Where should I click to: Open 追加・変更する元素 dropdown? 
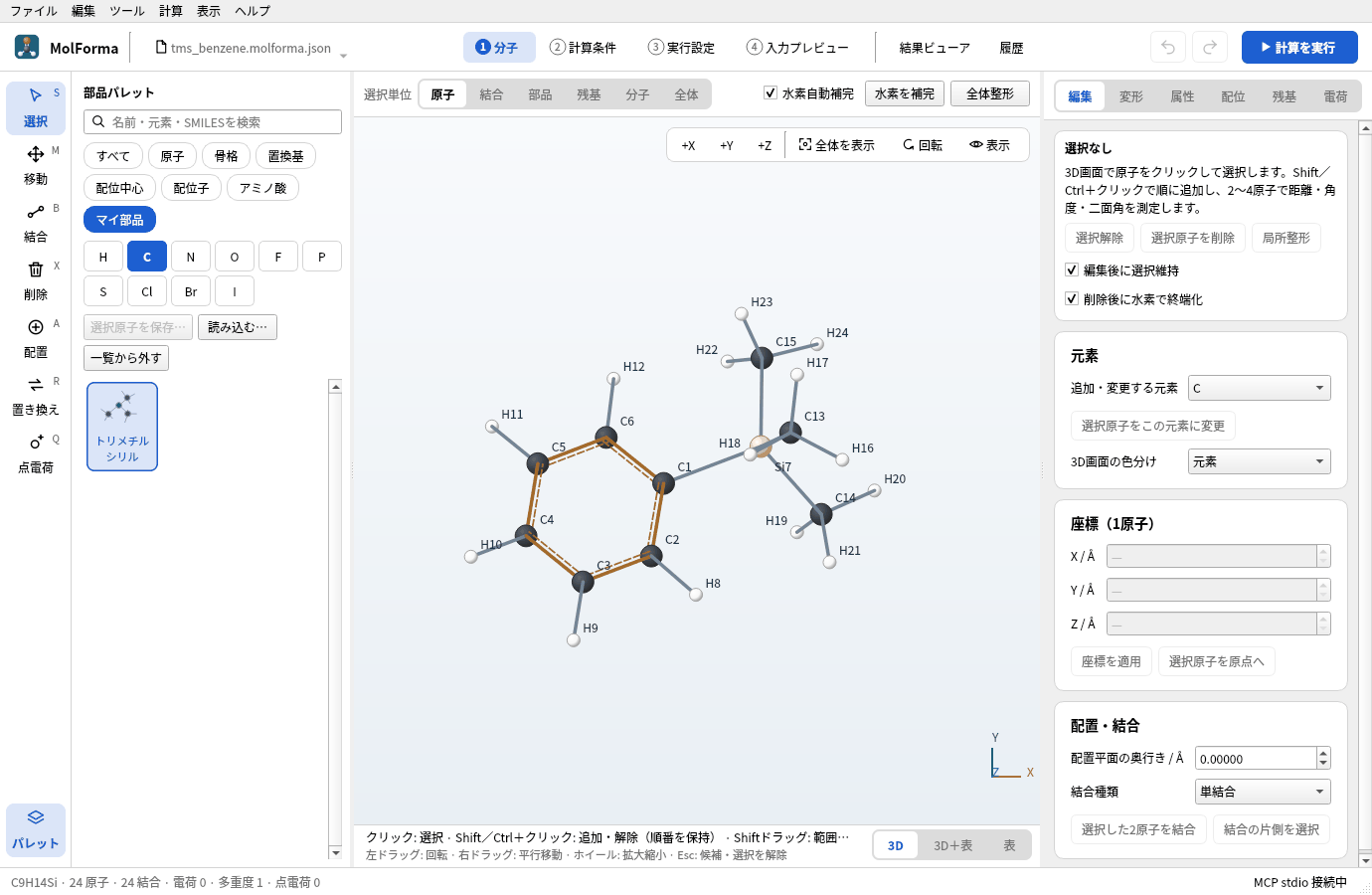[x=1259, y=388]
